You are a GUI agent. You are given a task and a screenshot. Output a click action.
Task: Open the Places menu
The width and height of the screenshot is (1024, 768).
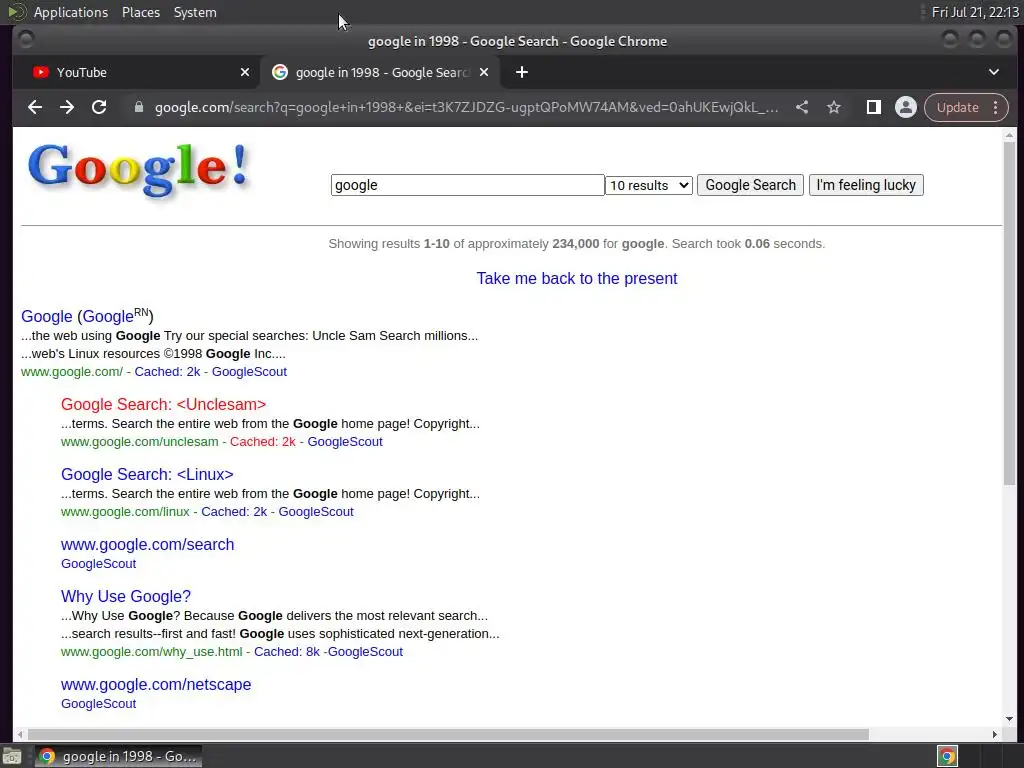[x=141, y=12]
